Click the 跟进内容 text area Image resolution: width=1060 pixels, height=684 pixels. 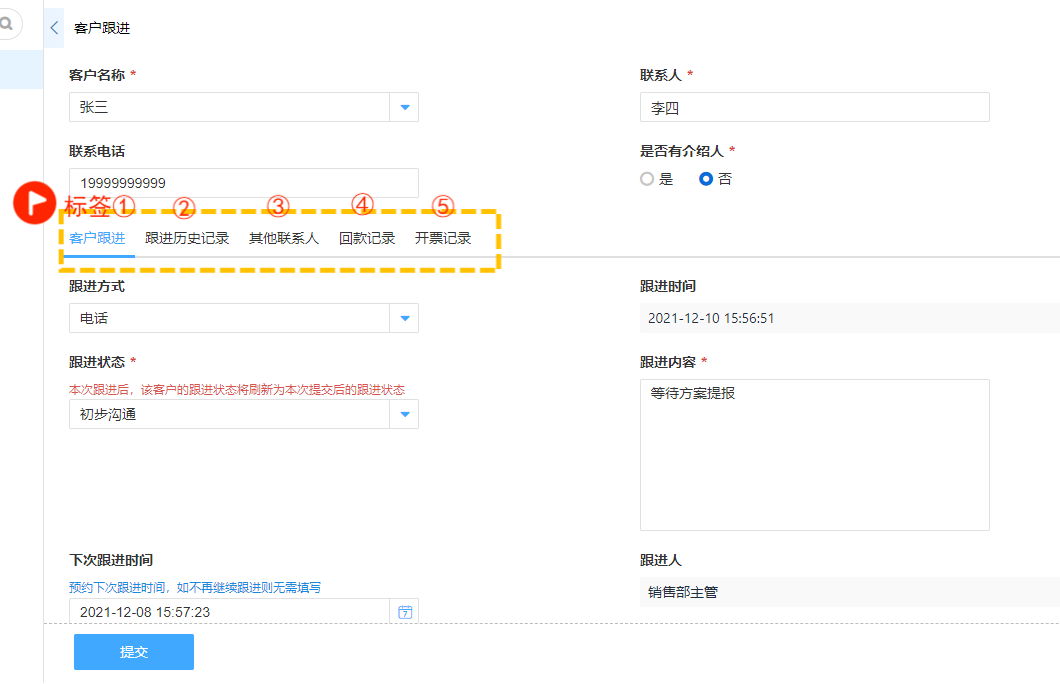[x=814, y=454]
